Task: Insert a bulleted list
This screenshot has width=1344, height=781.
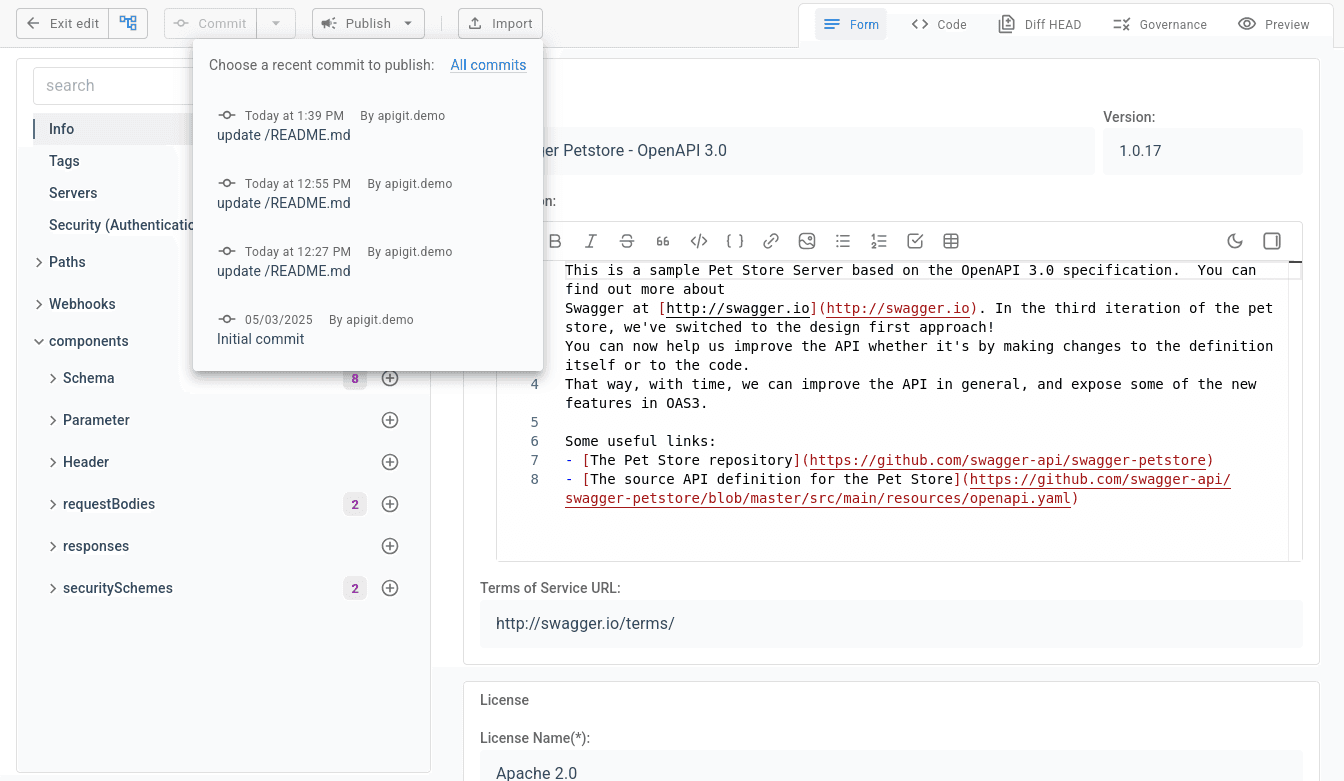Action: [843, 241]
